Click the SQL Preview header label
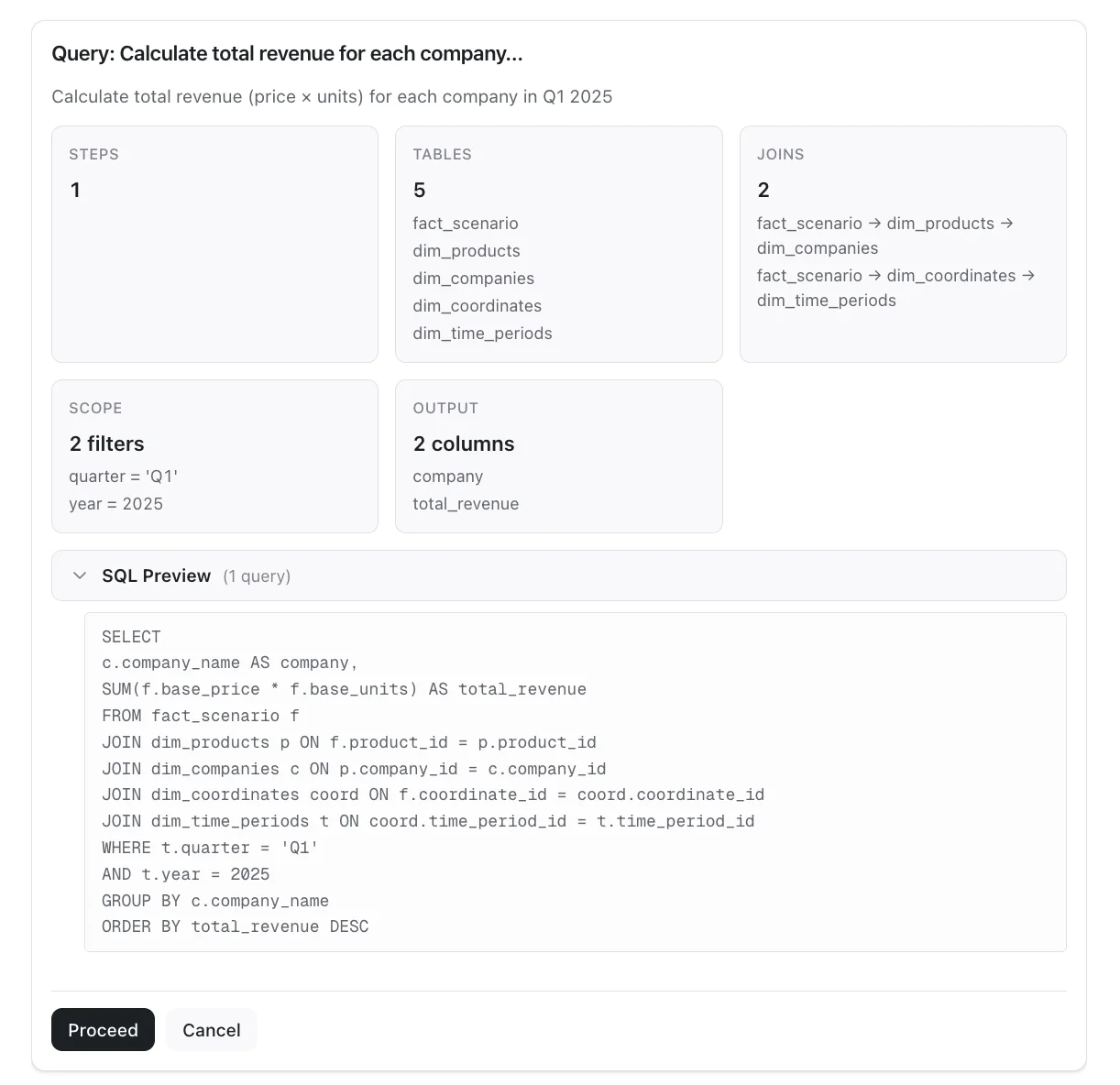Screen dimensions: 1120x1085 coord(156,575)
